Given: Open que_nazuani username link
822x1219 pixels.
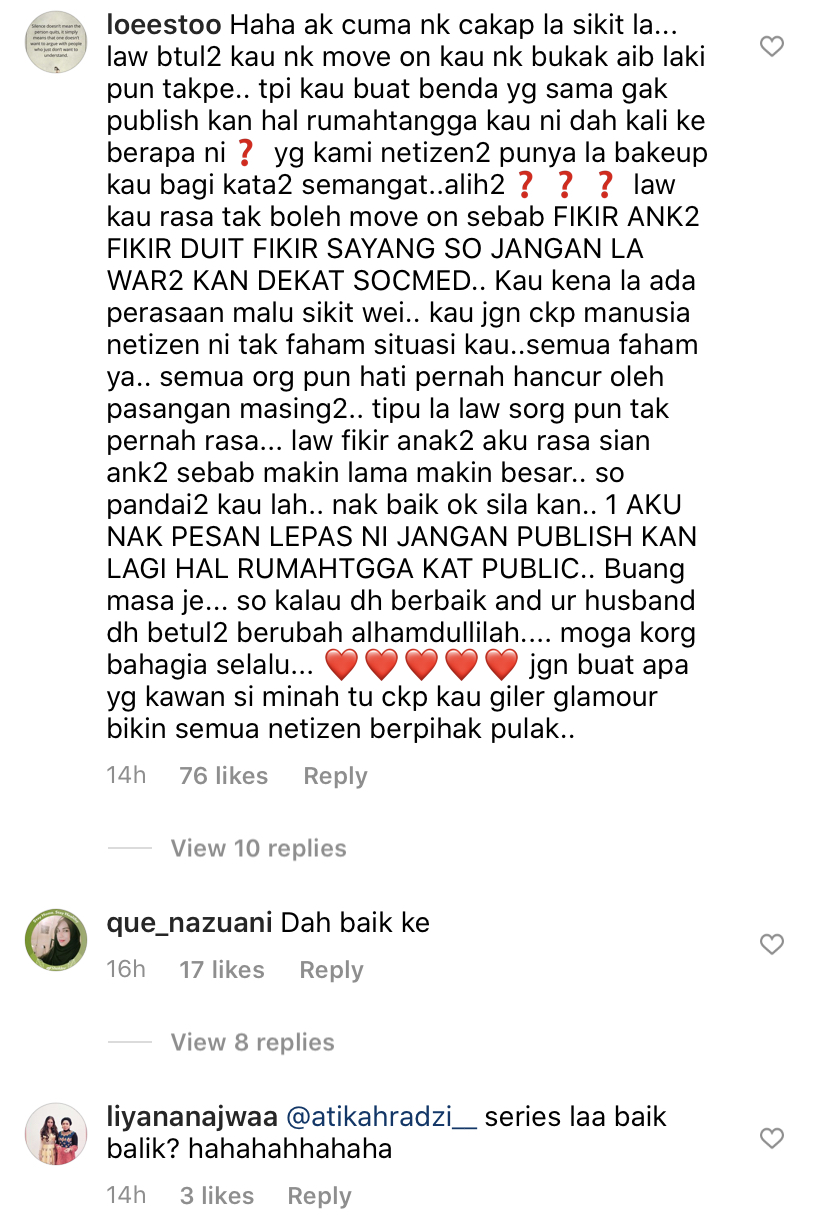Looking at the screenshot, I should [190, 922].
